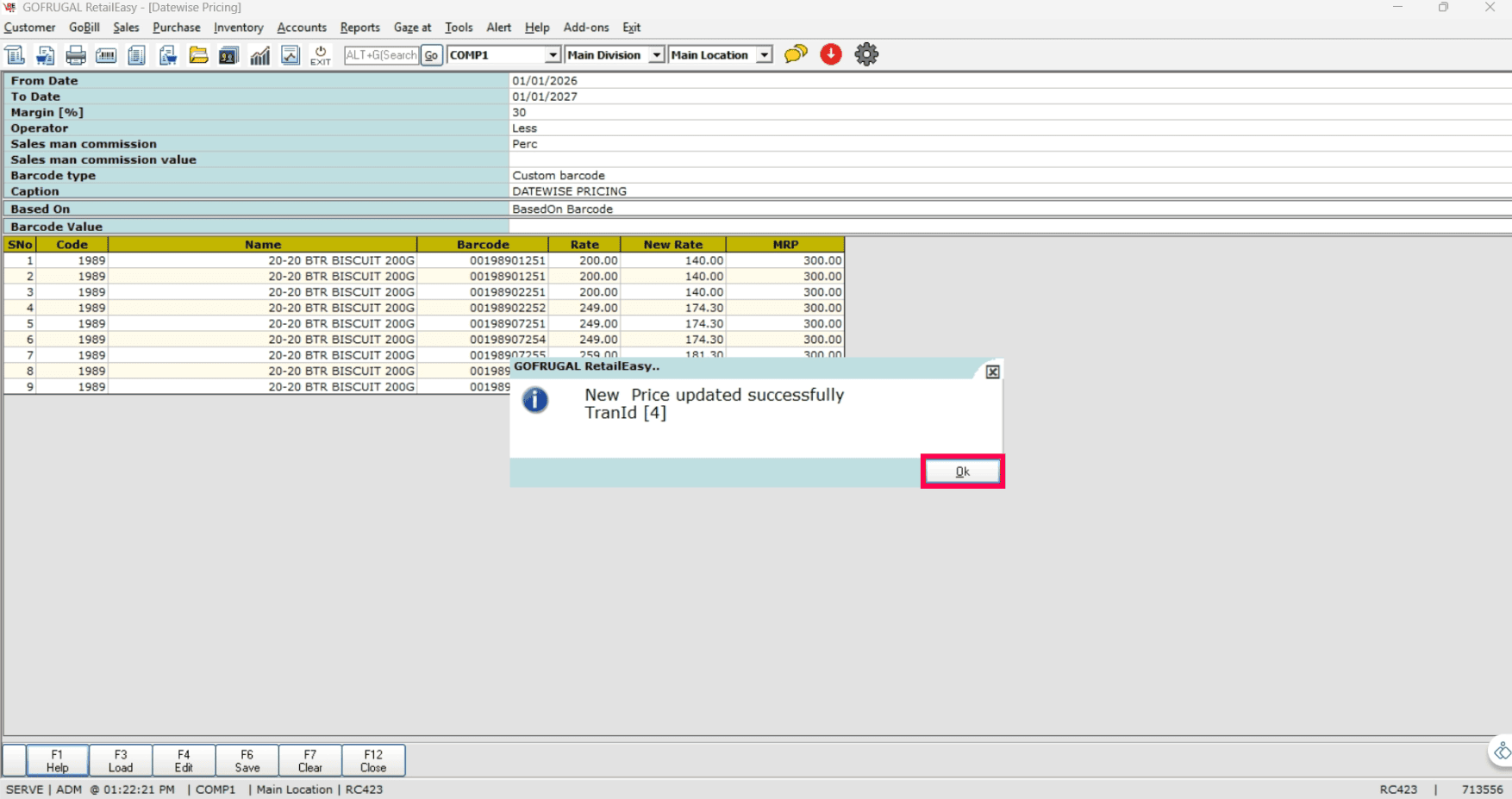Click the F1 Help button
This screenshot has height=799, width=1512.
pos(57,760)
